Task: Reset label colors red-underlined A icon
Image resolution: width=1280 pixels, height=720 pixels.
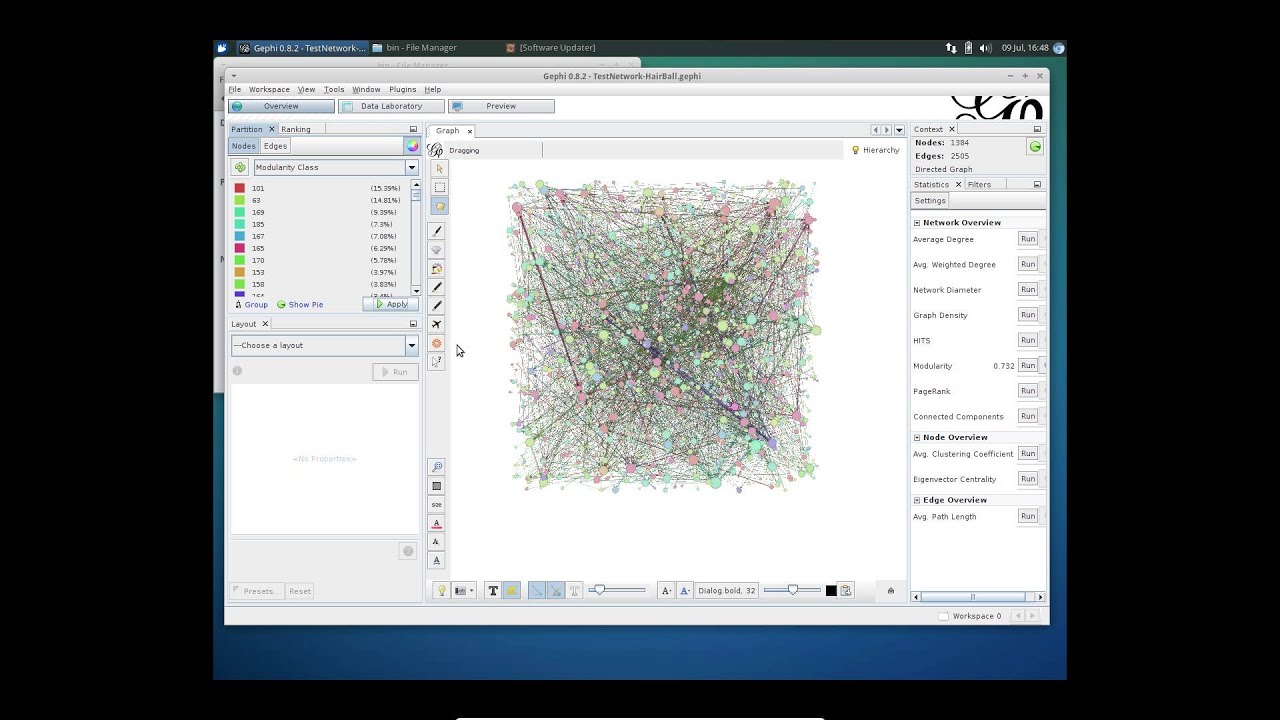Action: (437, 523)
